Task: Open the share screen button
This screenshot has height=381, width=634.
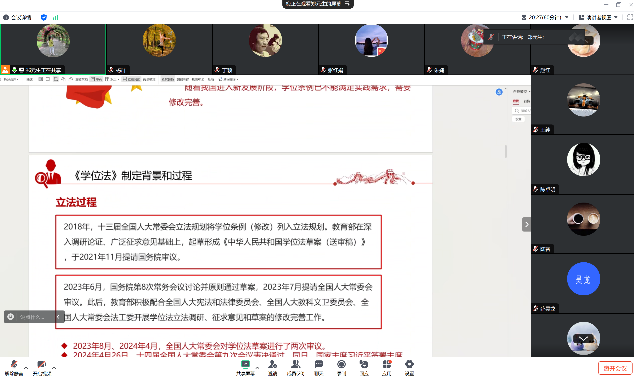Action: (x=245, y=368)
